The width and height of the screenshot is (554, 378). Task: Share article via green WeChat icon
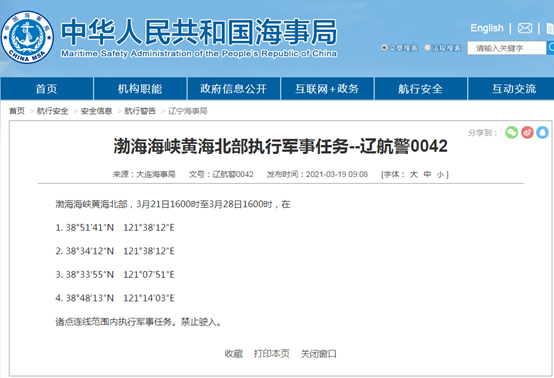[511, 132]
